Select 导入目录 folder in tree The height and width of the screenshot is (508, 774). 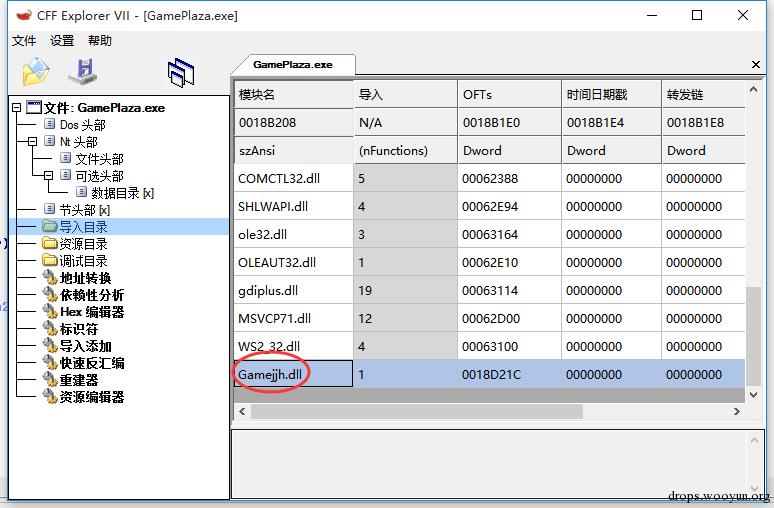(83, 227)
